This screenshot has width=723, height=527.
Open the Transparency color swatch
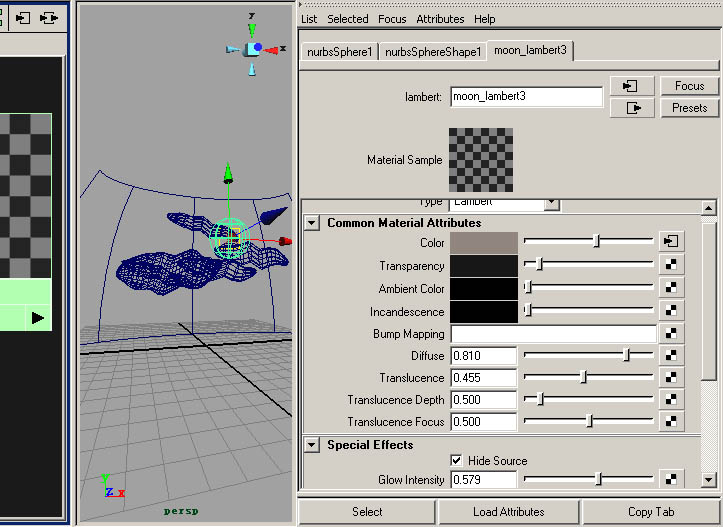coord(484,266)
